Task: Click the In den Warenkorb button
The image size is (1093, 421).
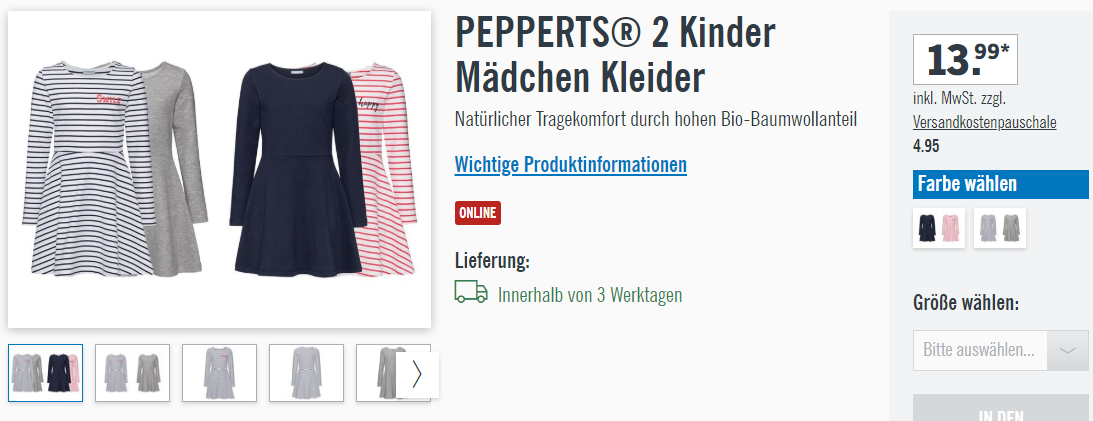Action: (1000, 411)
